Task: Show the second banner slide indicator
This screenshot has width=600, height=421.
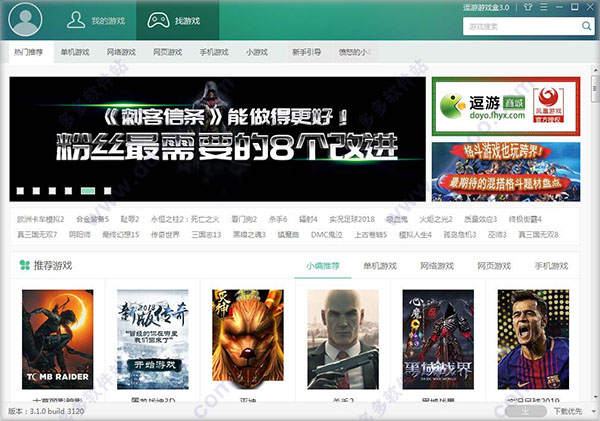Action: [36, 191]
